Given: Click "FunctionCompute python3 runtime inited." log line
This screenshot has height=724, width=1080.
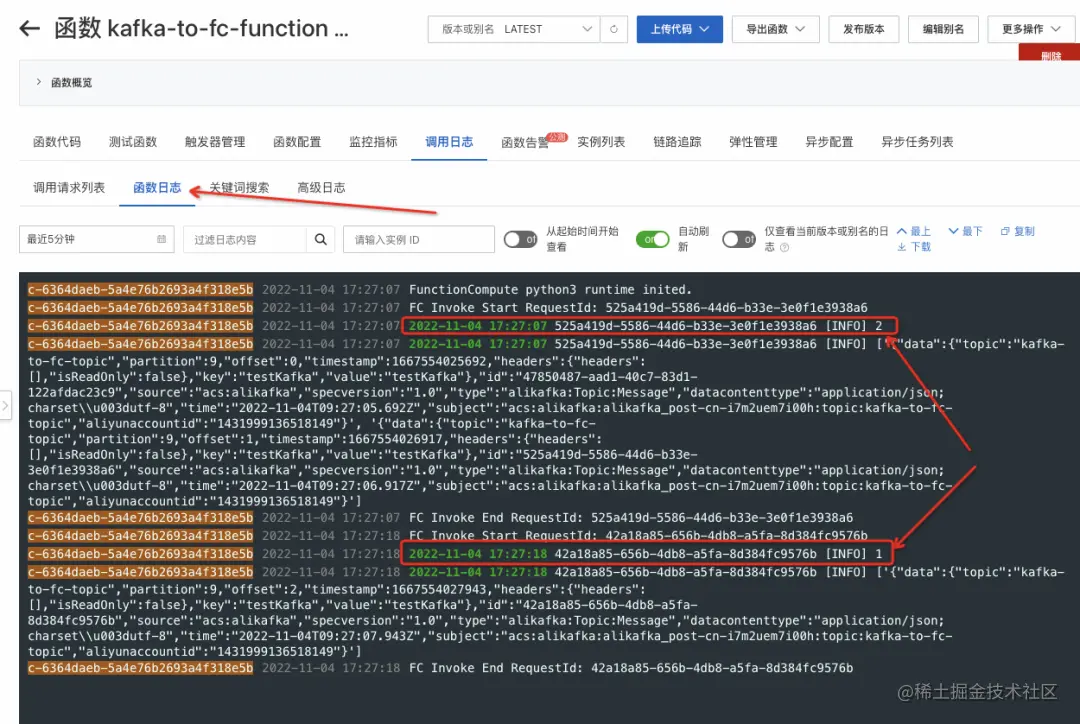Looking at the screenshot, I should [x=550, y=290].
